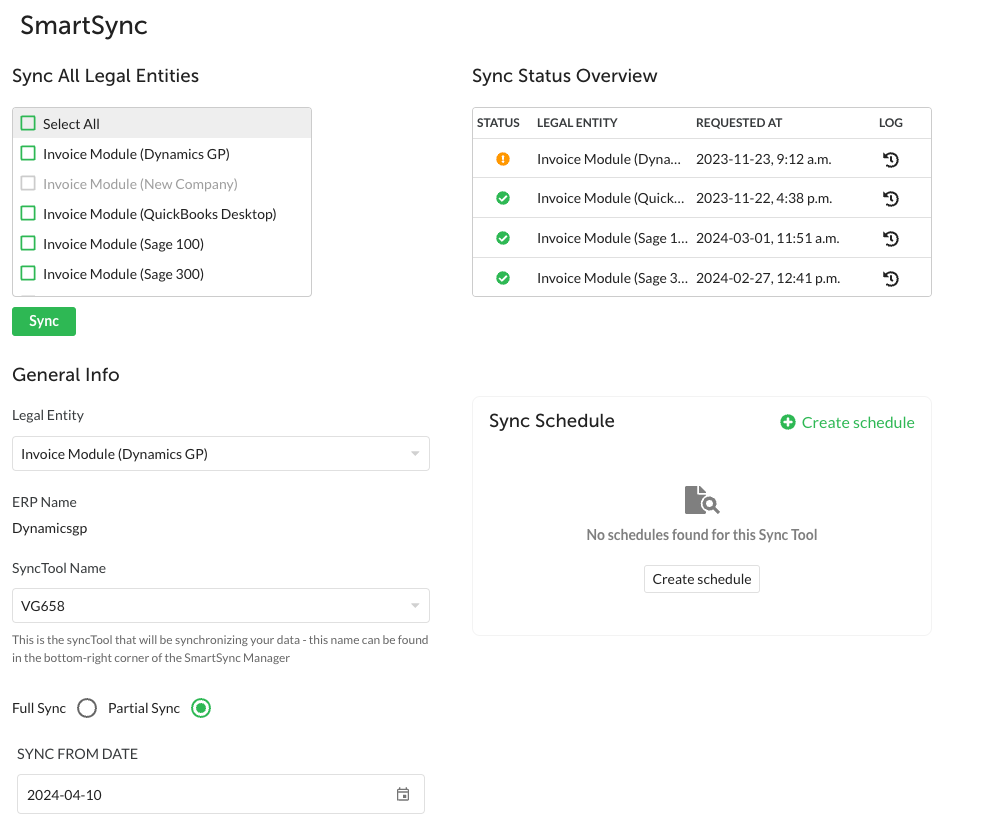Screen dimensions: 986x819
Task: Click the 2023-11-22, 4:38 p.m. timestamp
Action: (x=764, y=198)
